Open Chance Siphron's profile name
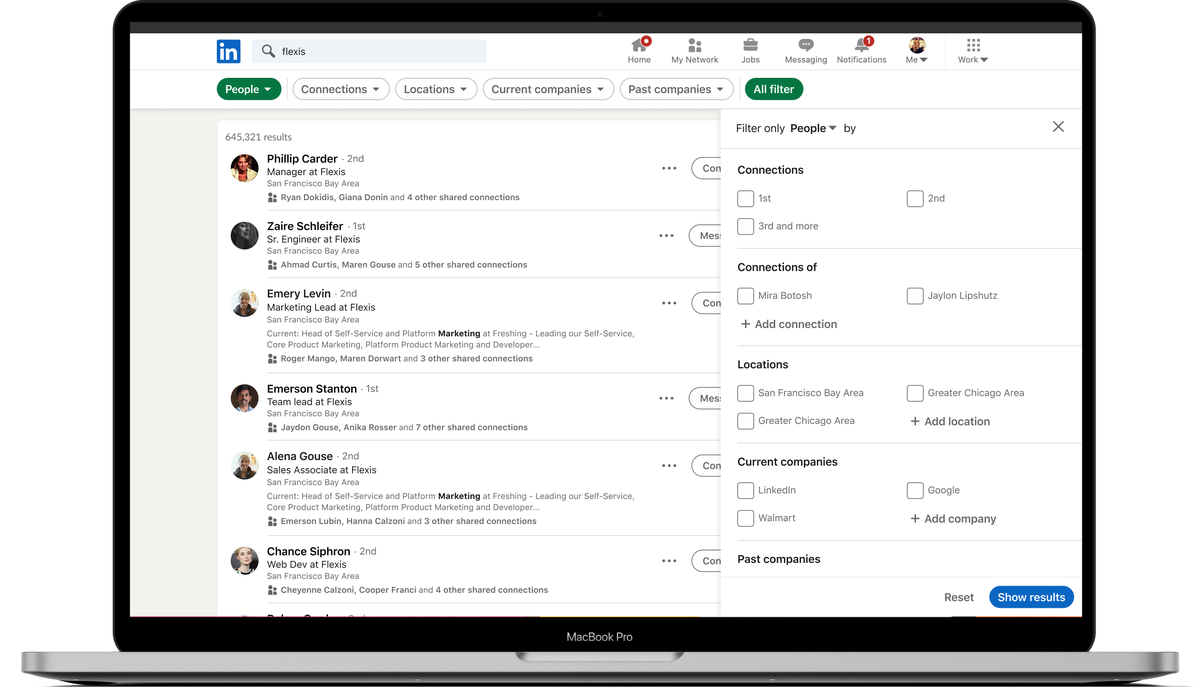 pyautogui.click(x=309, y=551)
